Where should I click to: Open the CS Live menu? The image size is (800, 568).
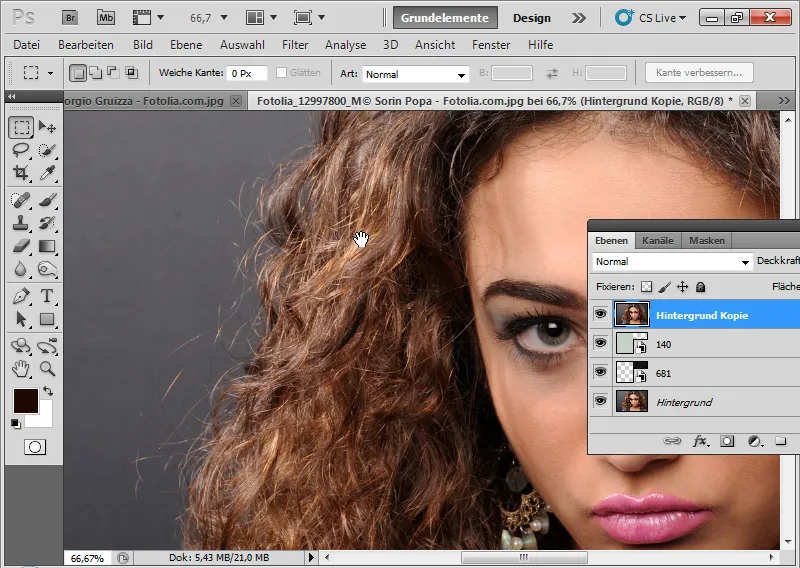[651, 18]
